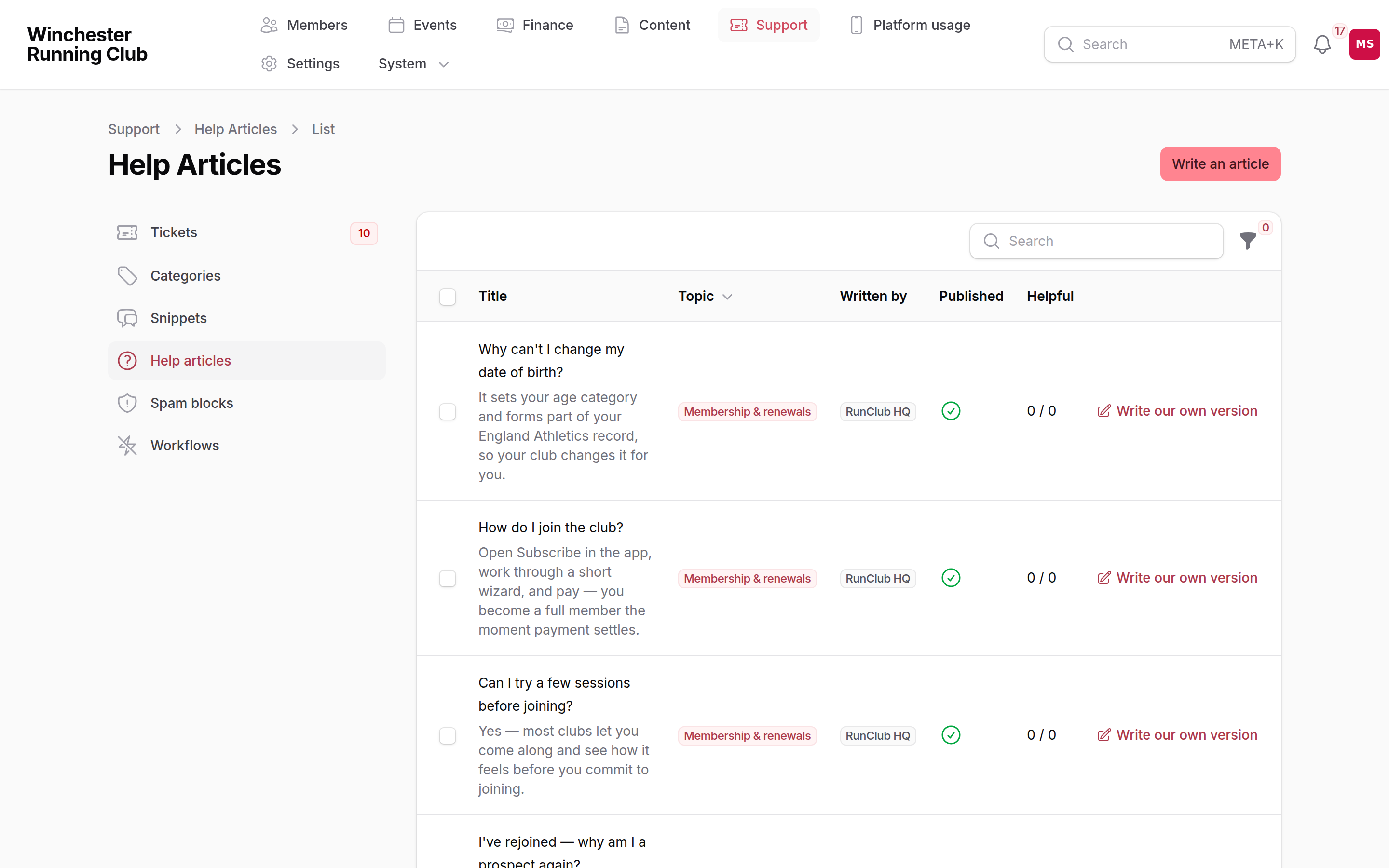Click the Events calendar icon

396,25
